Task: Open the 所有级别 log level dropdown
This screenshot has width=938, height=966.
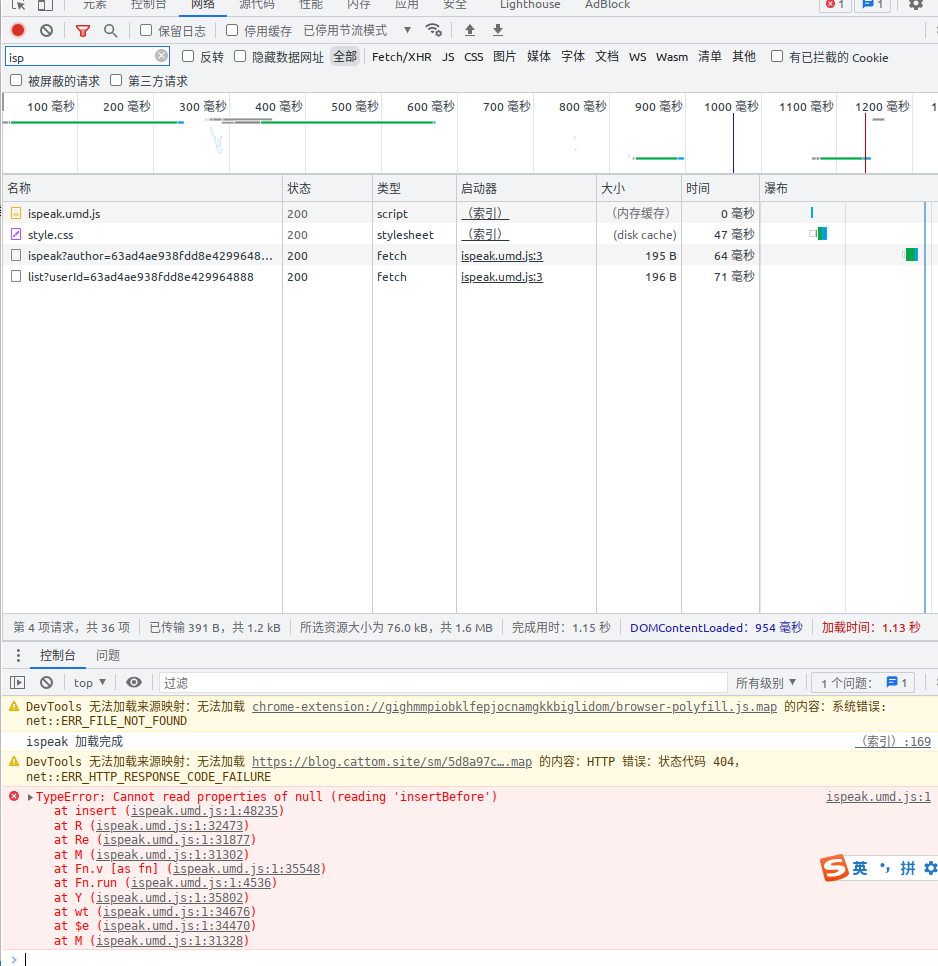Action: pyautogui.click(x=767, y=682)
